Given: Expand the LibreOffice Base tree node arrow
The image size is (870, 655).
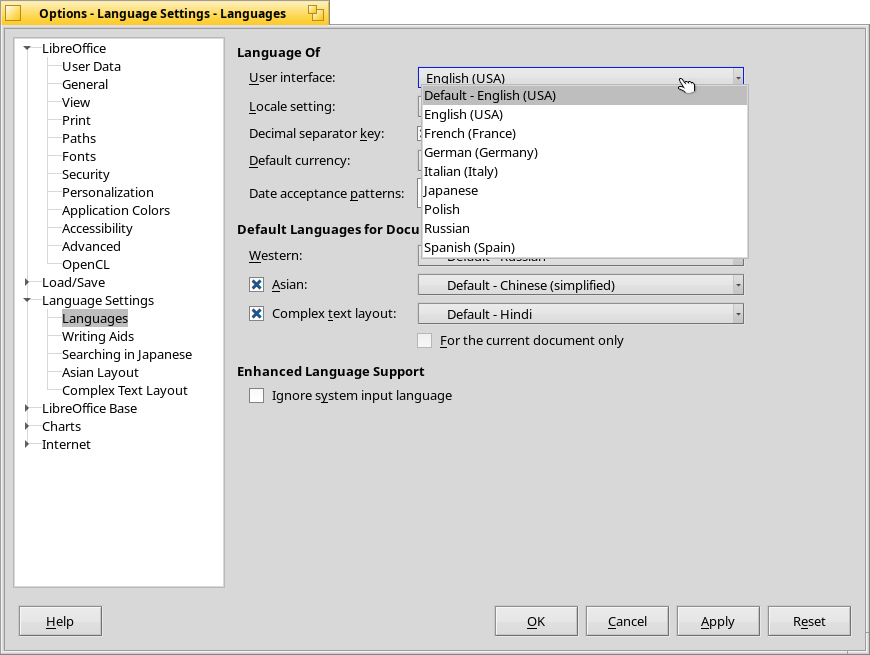Looking at the screenshot, I should [27, 408].
